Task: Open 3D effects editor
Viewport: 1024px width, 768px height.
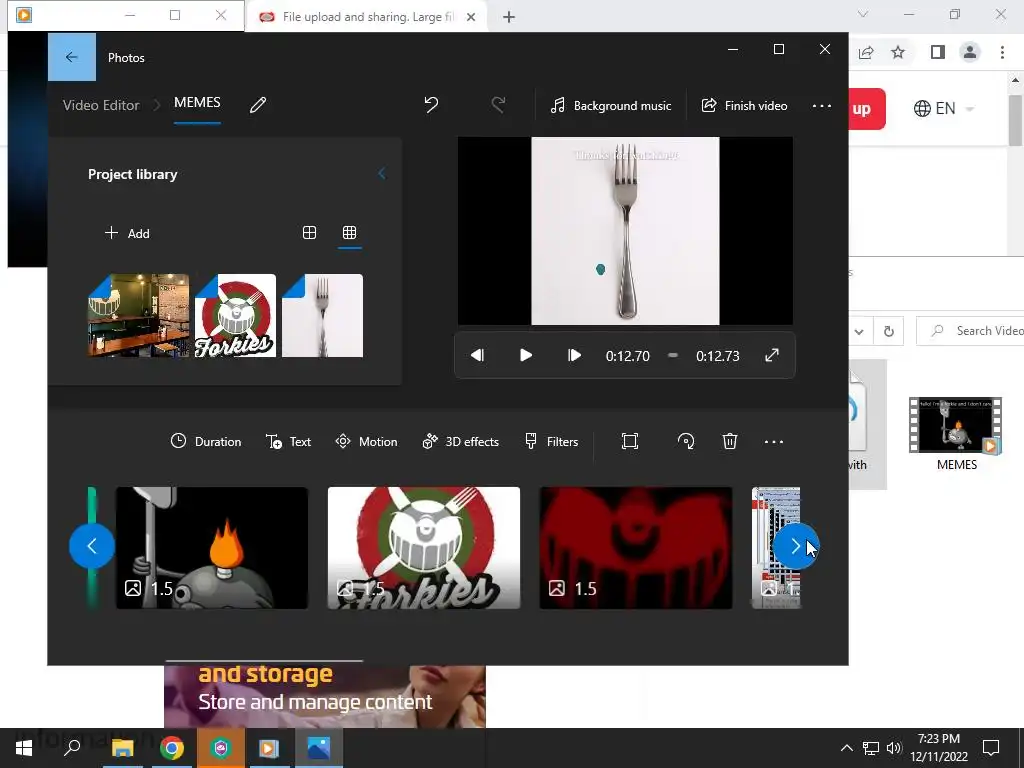Action: click(x=460, y=441)
